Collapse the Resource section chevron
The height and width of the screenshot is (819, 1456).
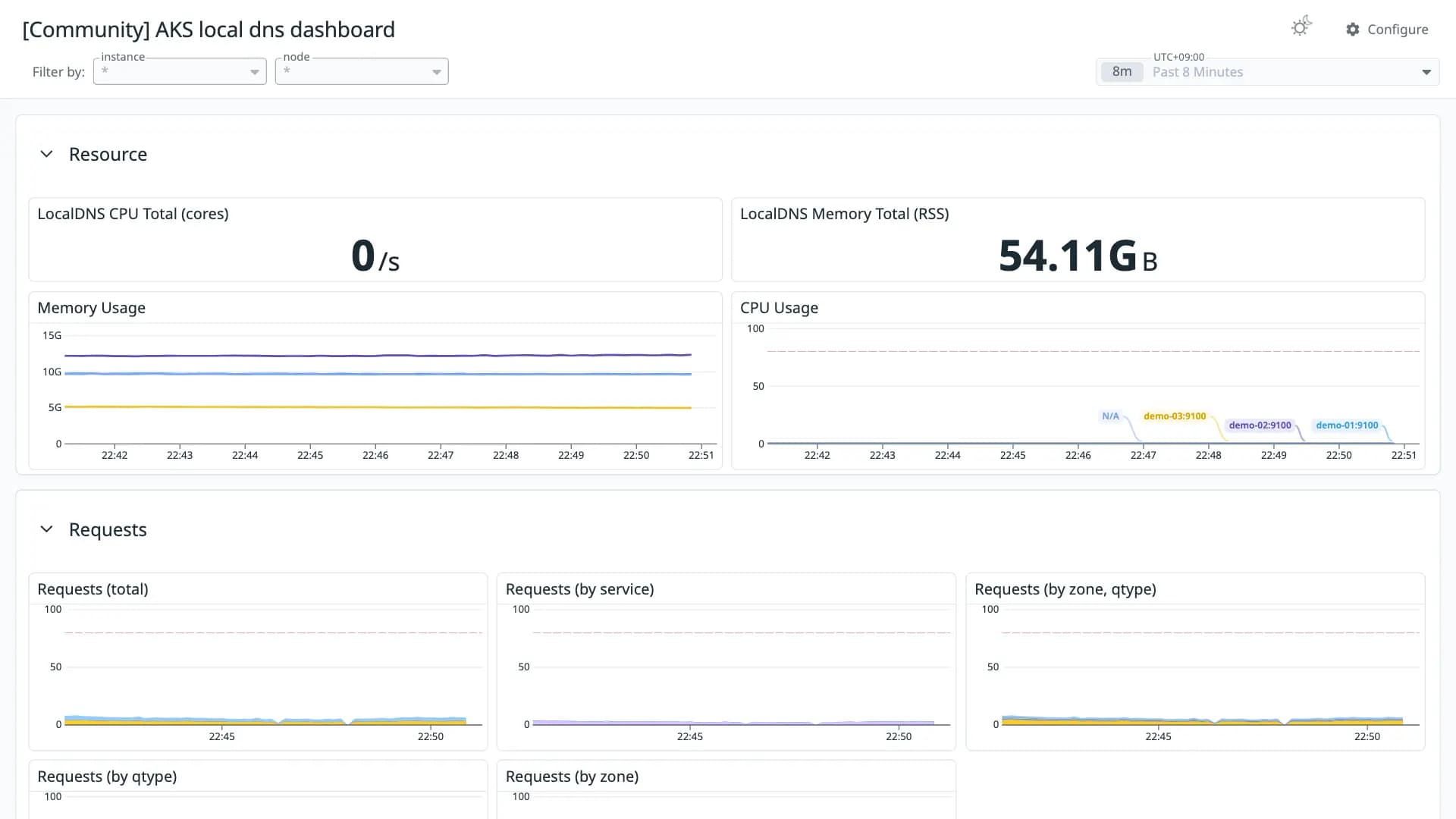[46, 154]
